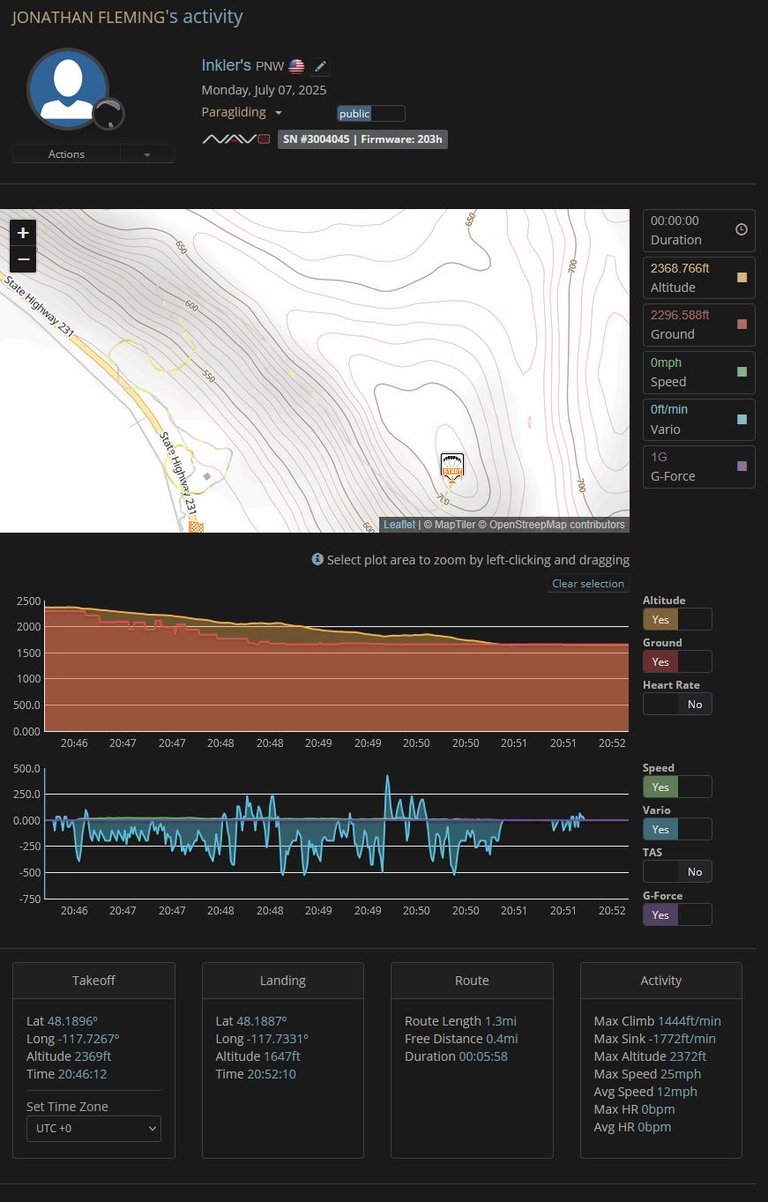This screenshot has width=768, height=1202.
Task: Toggle the Speed chart switch
Action: click(677, 787)
